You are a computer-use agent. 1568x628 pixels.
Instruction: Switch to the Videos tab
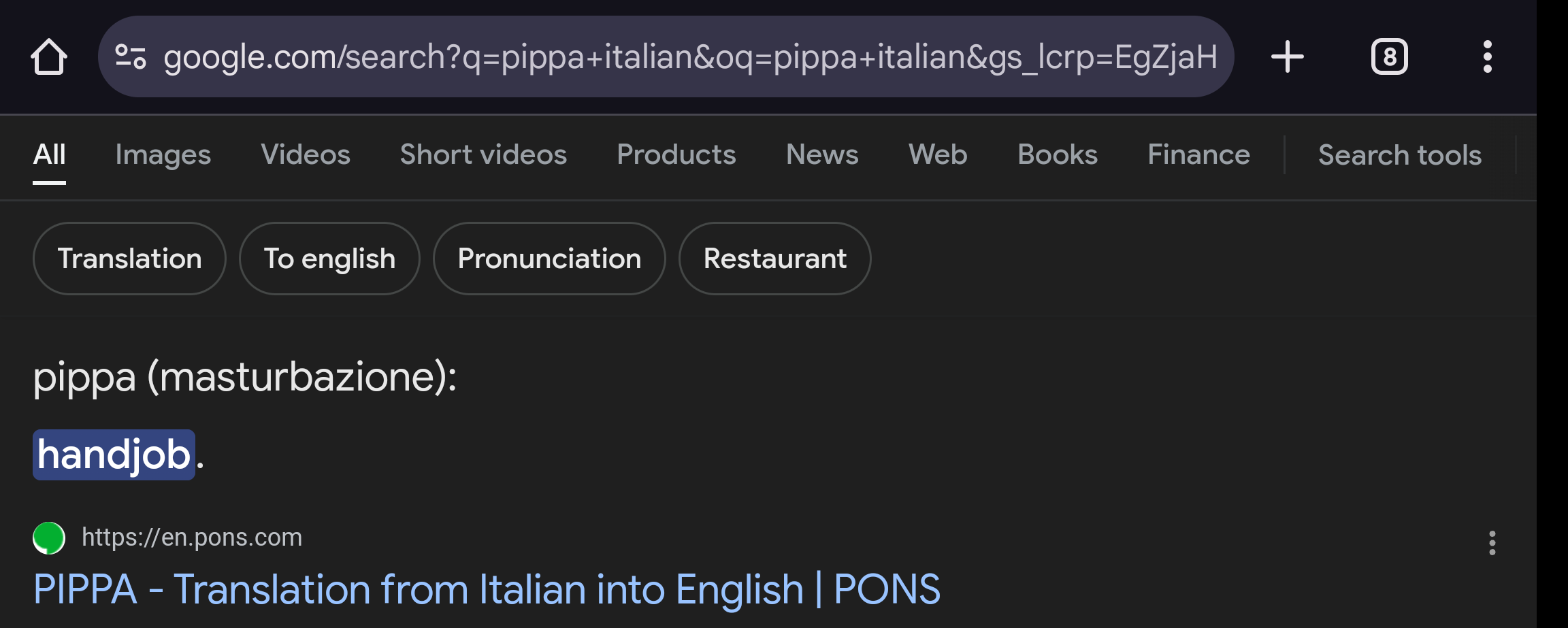306,155
